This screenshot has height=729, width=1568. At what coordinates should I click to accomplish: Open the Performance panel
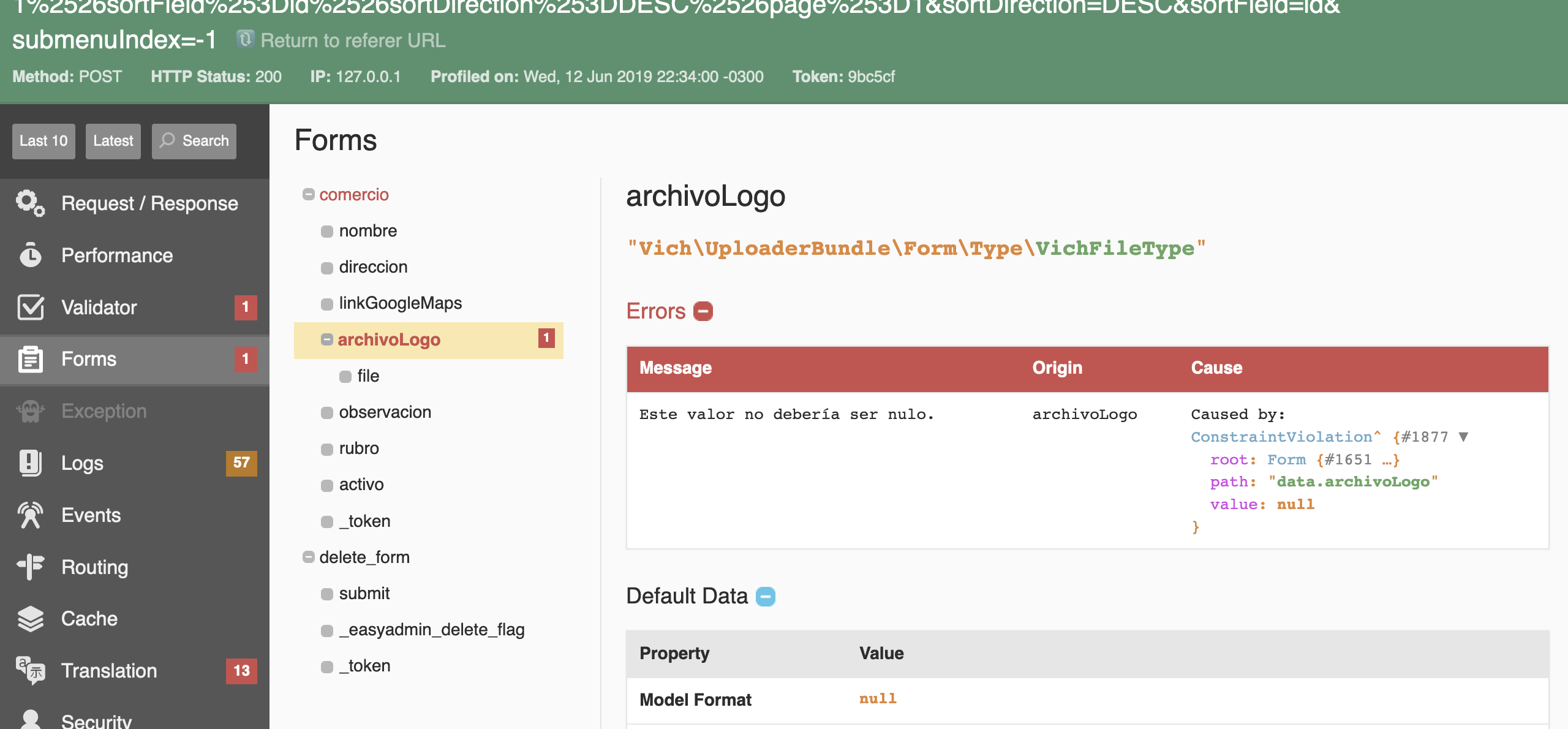pyautogui.click(x=135, y=255)
